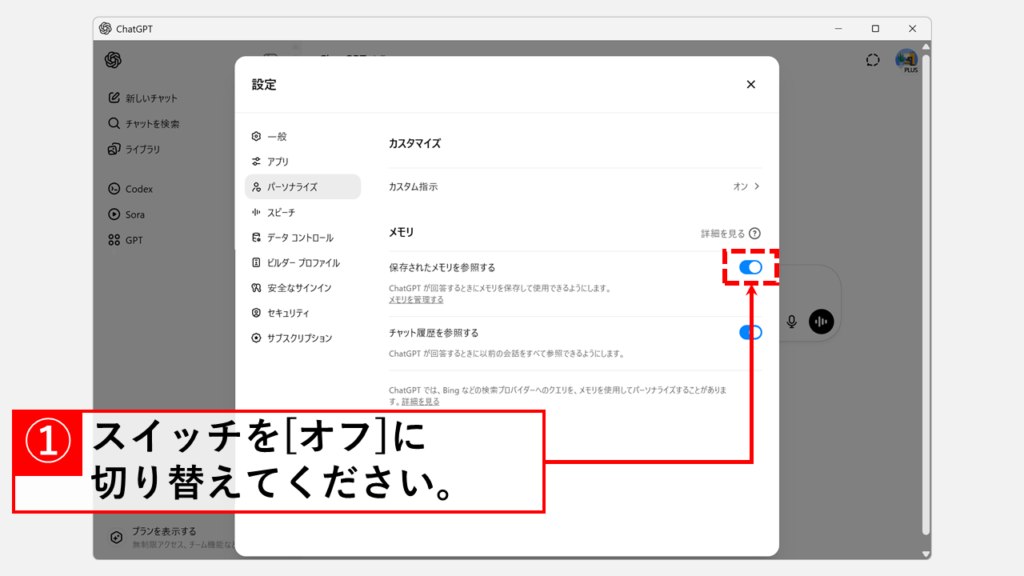The image size is (1024, 576).
Task: Click the チャット履歴を参照する label
Action: click(434, 332)
